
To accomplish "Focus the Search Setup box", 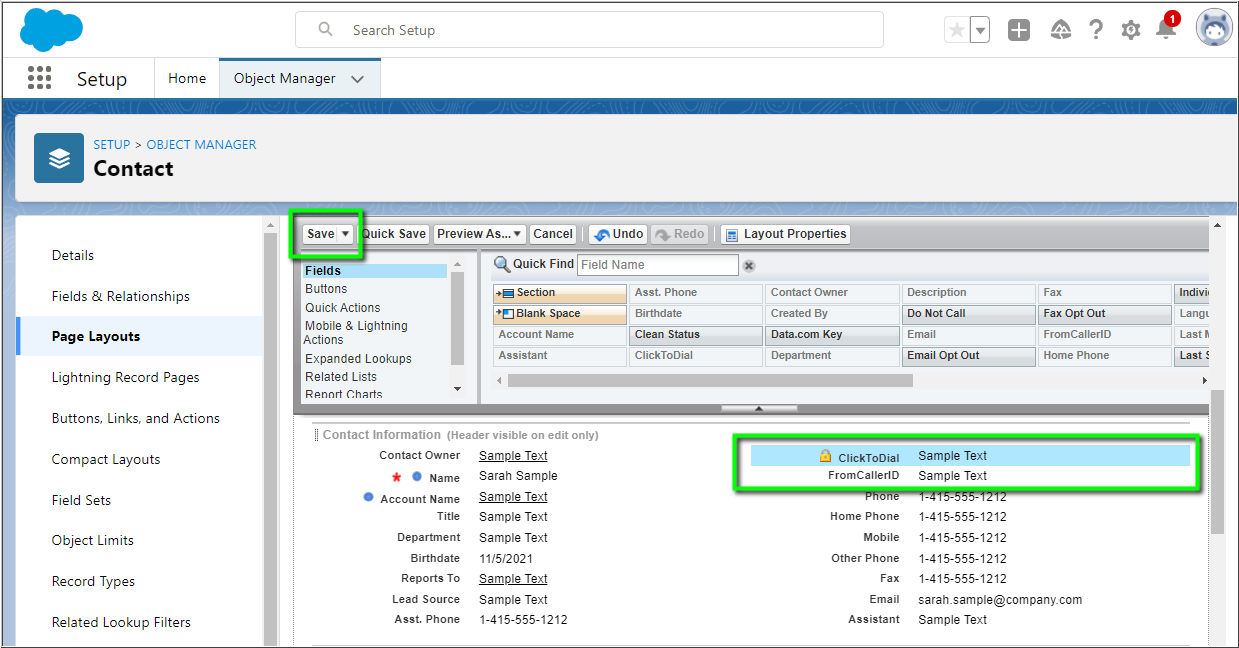I will (589, 30).
